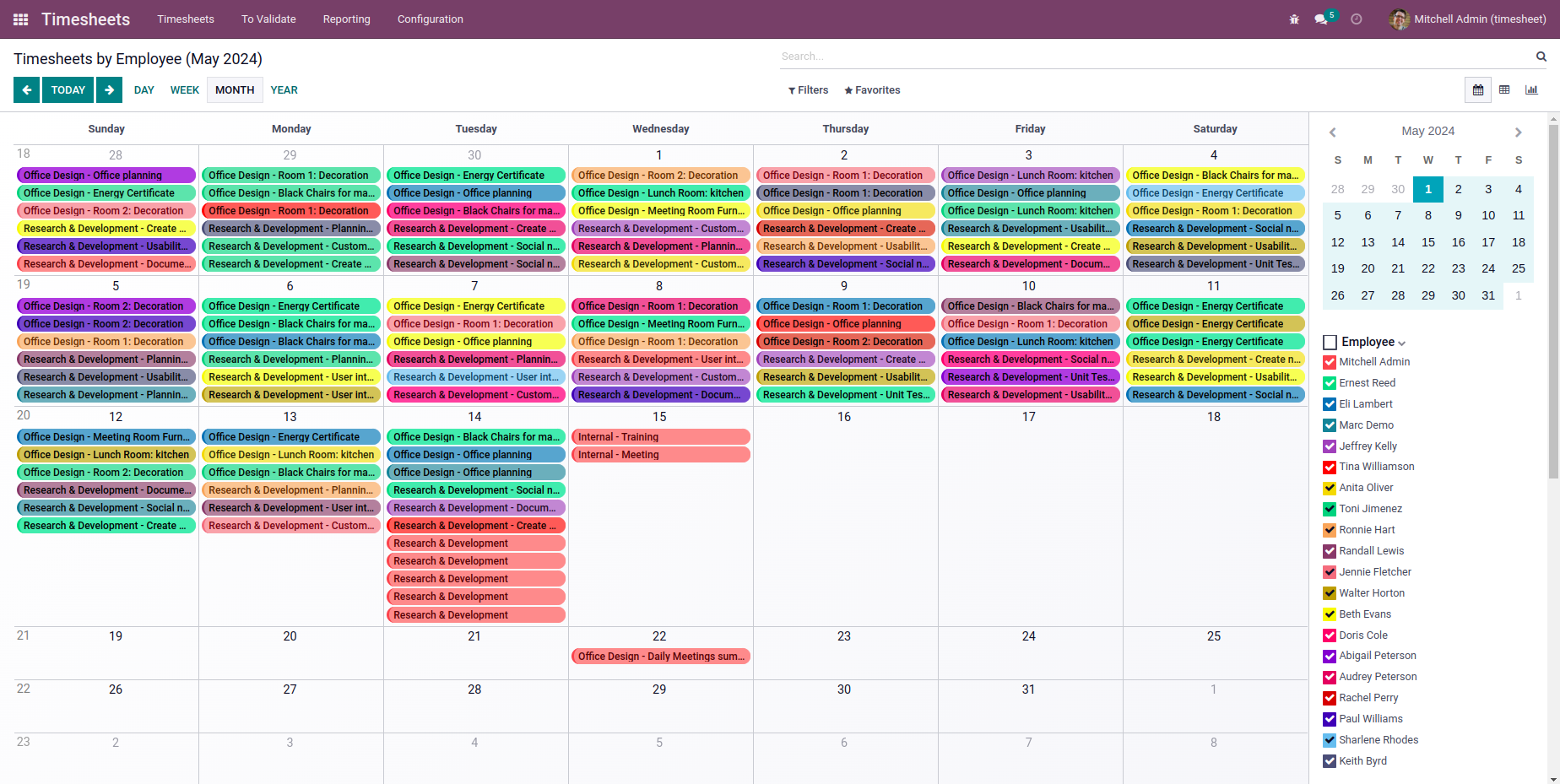Image resolution: width=1560 pixels, height=784 pixels.
Task: Toggle Beth Evans employee filter
Action: click(1330, 614)
